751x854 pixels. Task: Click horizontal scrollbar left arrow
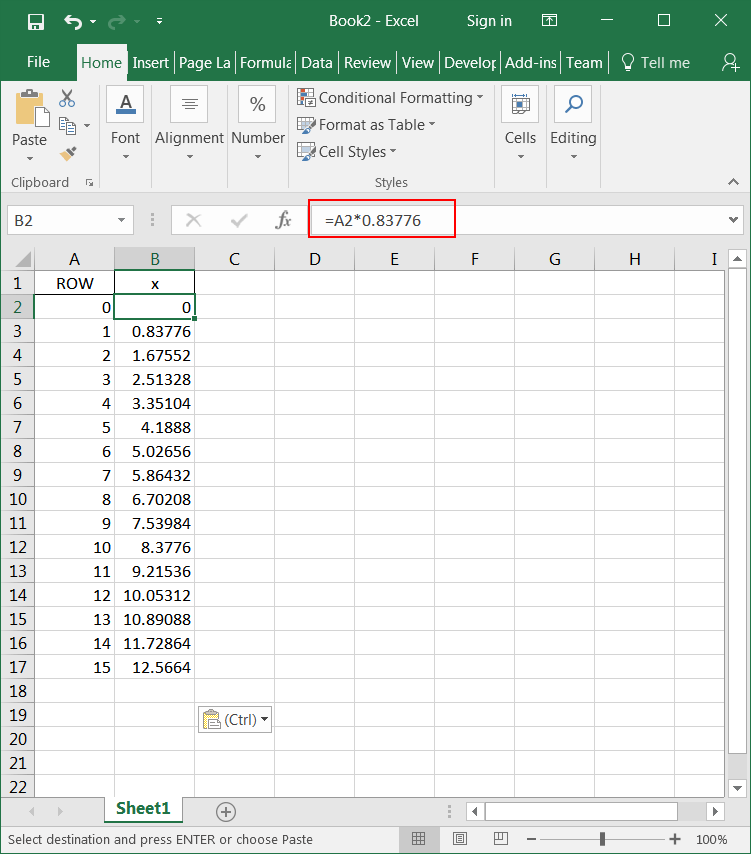coord(474,812)
